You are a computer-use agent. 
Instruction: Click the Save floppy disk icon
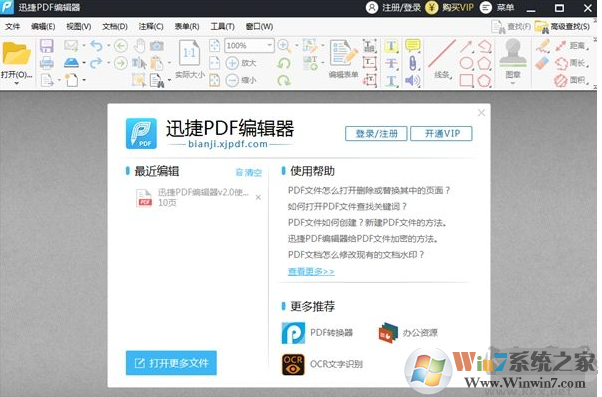[x=46, y=46]
